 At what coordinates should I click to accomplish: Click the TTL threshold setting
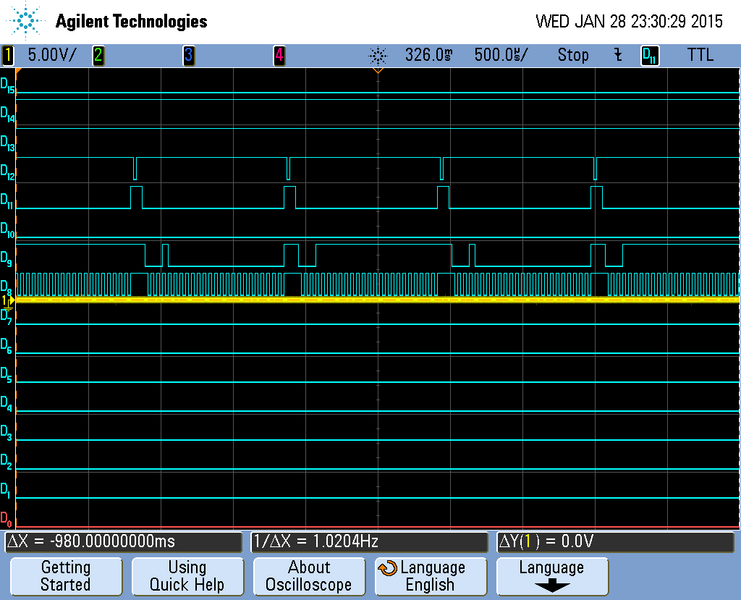700,55
